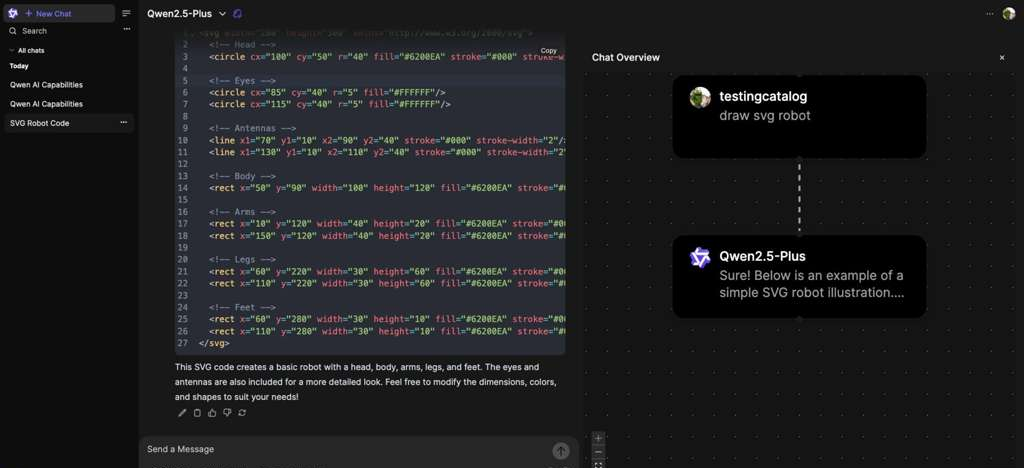Click the Today date label in sidebar
This screenshot has width=1024, height=468.
point(19,66)
